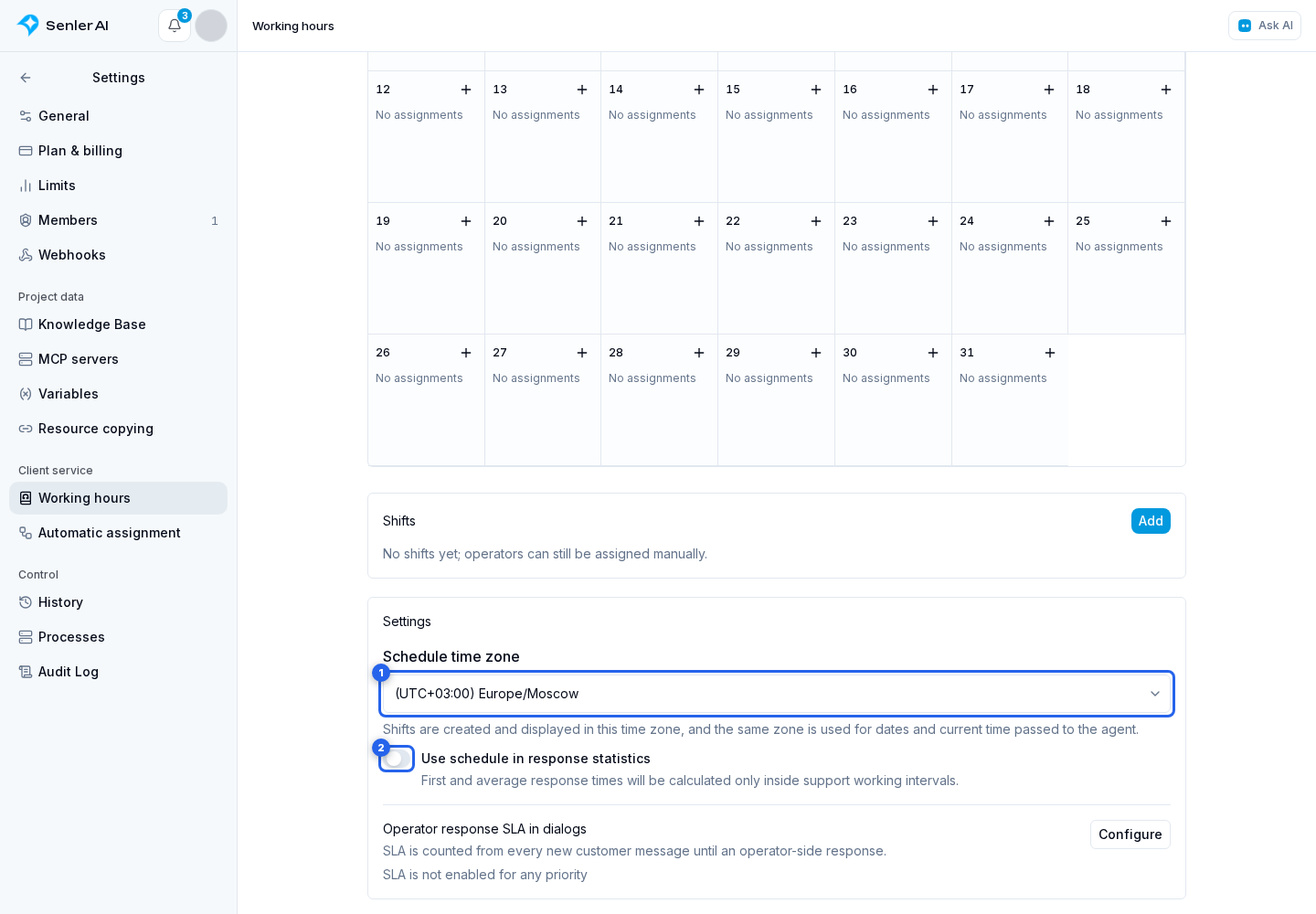
Task: Add an assignment on day 14
Action: click(x=699, y=90)
